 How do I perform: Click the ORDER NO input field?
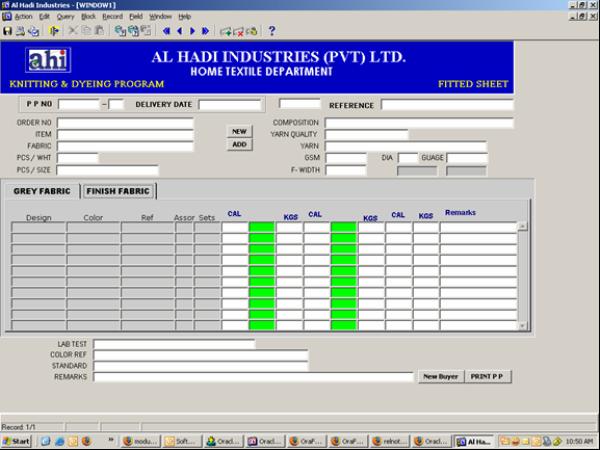point(125,123)
